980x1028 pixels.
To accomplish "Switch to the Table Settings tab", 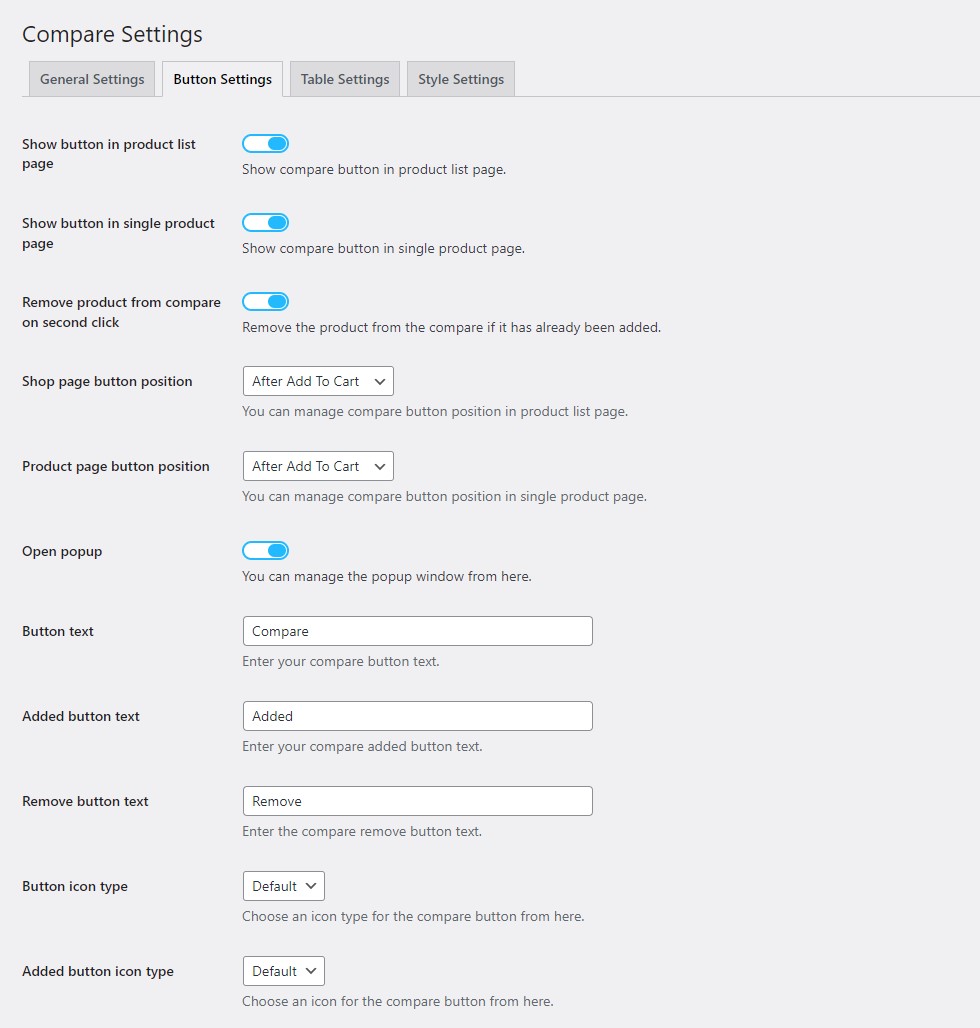I will tap(345, 79).
